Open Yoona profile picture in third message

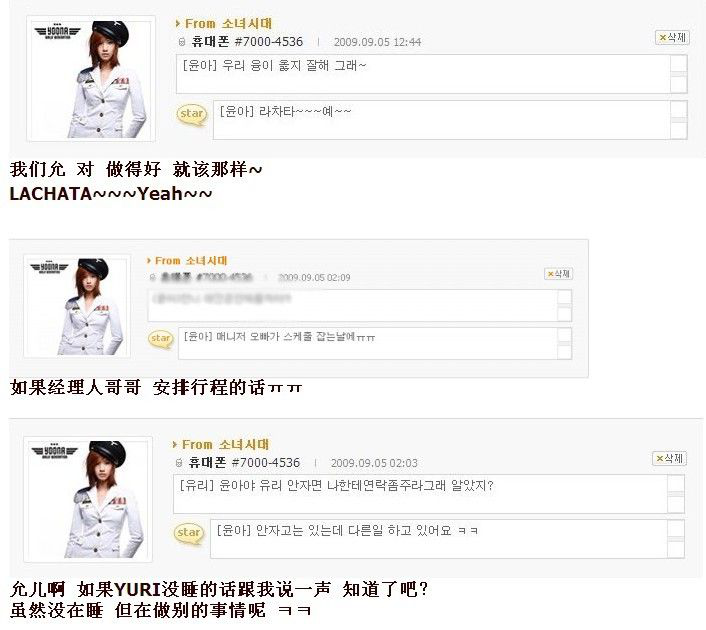88,499
